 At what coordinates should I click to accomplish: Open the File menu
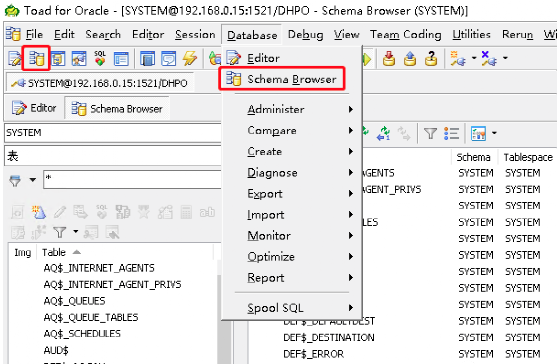(34, 34)
